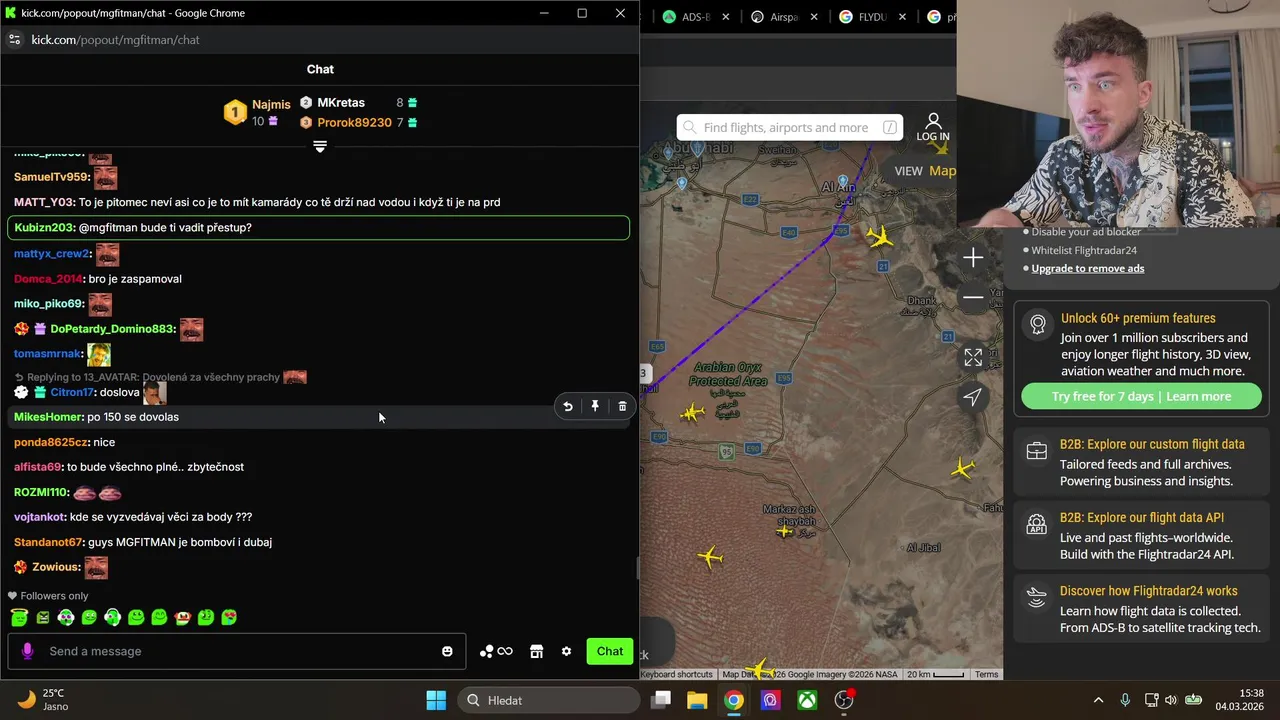Image resolution: width=1280 pixels, height=720 pixels.
Task: Open Google Chrome taskbar icon
Action: tap(734, 700)
